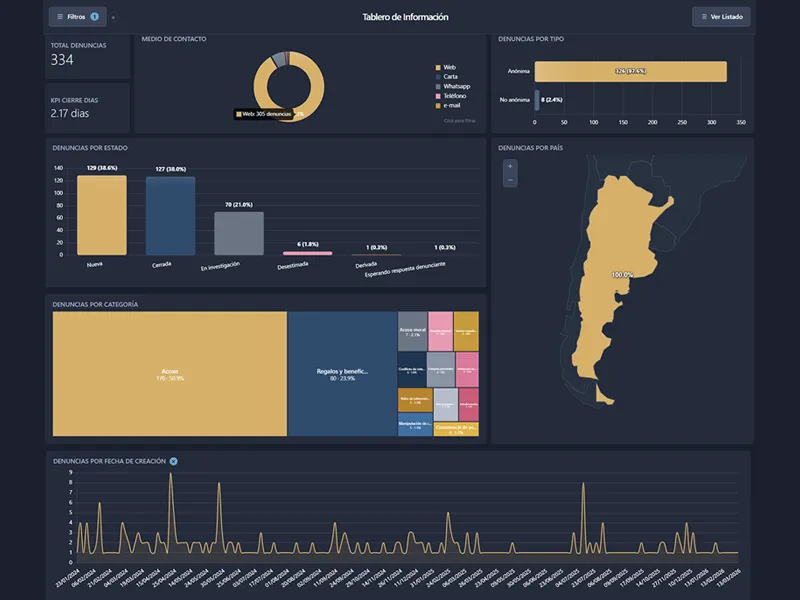Remove the date filter on creation chart
The width and height of the screenshot is (800, 600).
click(x=173, y=461)
